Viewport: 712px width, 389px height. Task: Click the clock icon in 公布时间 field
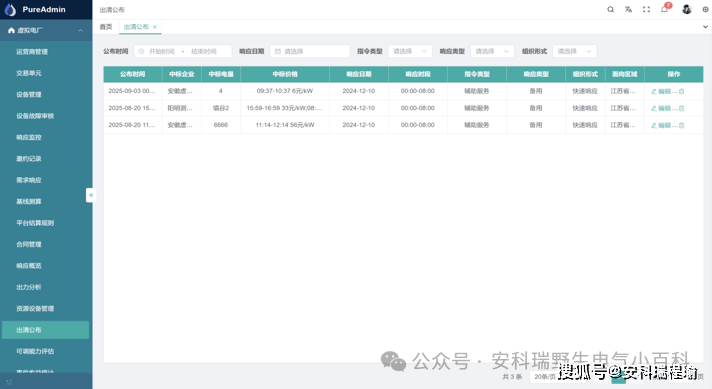[x=141, y=52]
